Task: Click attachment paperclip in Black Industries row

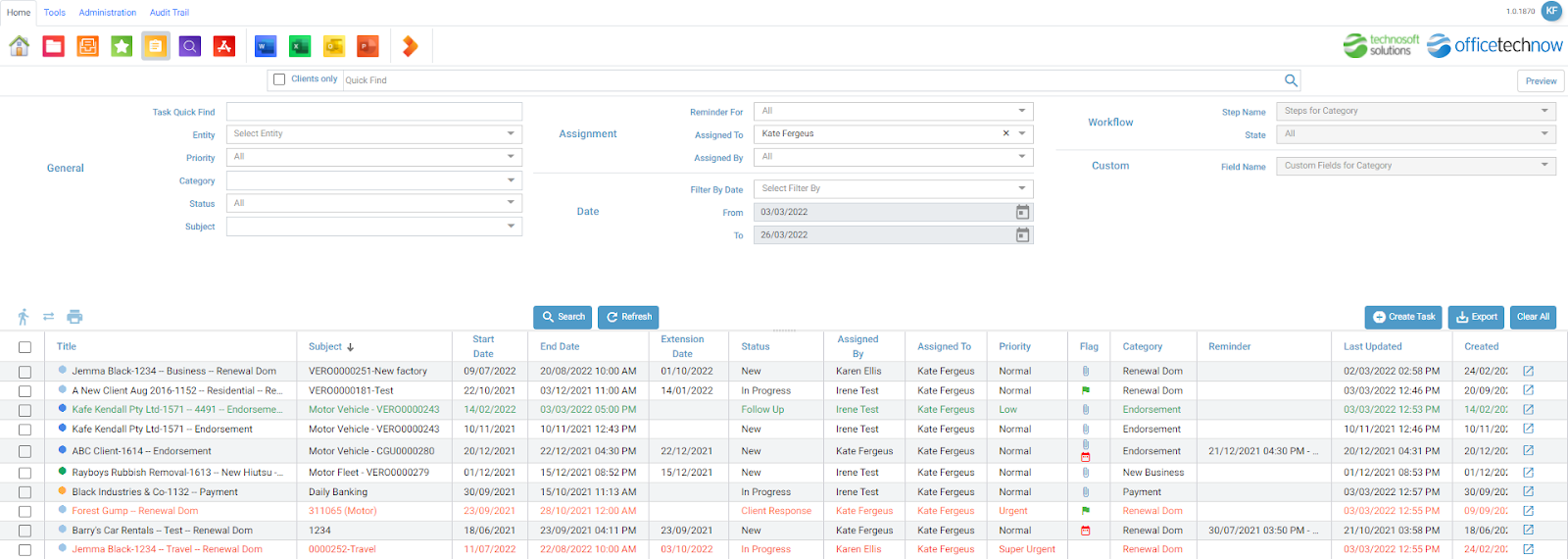Action: (1086, 491)
